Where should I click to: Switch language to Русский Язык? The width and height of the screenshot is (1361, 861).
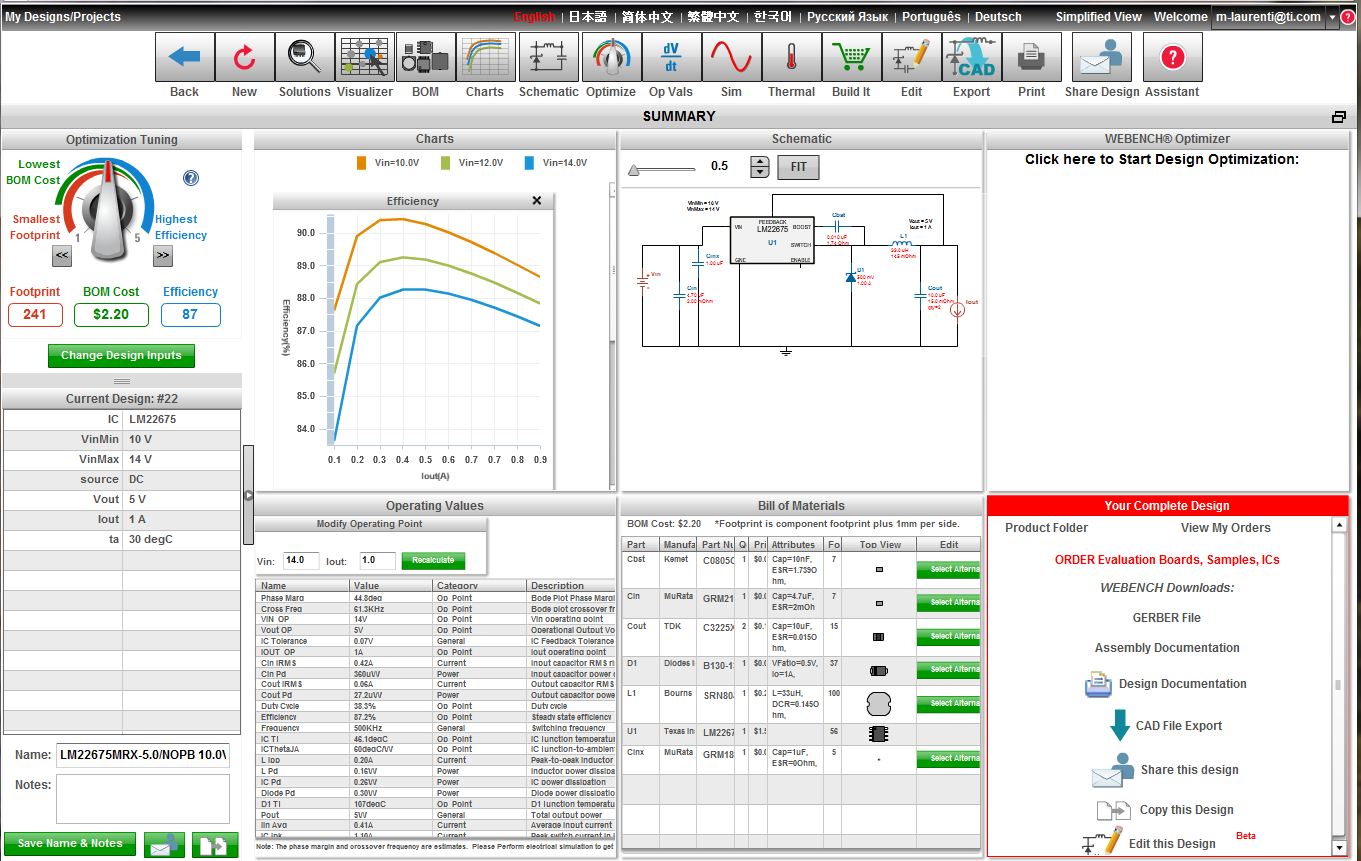pos(847,17)
